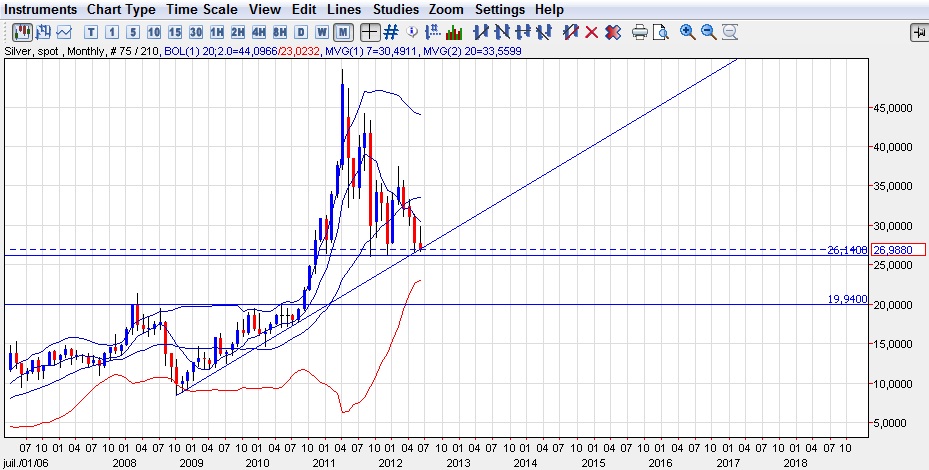The width and height of the screenshot is (929, 470).
Task: Open the Instruments menu
Action: (40, 9)
